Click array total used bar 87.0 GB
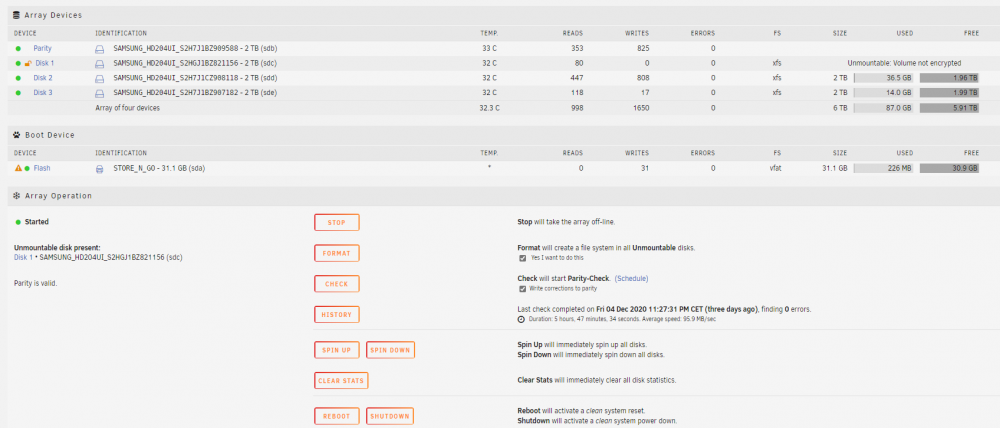Viewport: 1000px width, 428px height. tap(883, 108)
